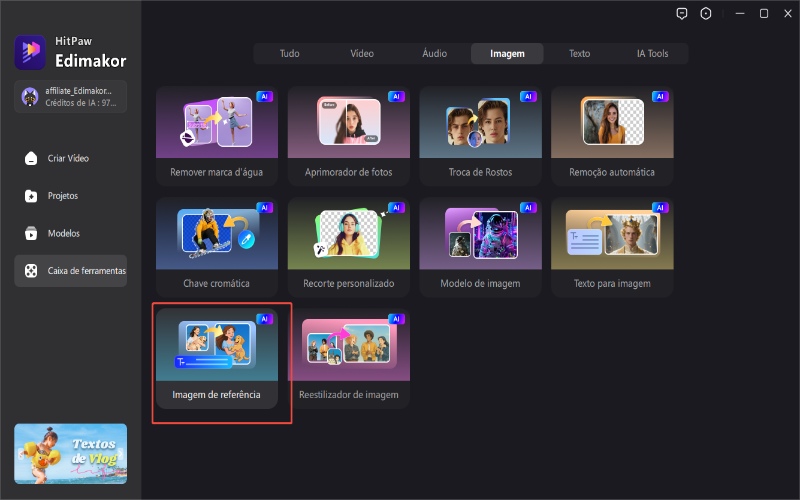Click the Textos de Vlog promo banner
The height and width of the screenshot is (500, 800).
[x=70, y=453]
